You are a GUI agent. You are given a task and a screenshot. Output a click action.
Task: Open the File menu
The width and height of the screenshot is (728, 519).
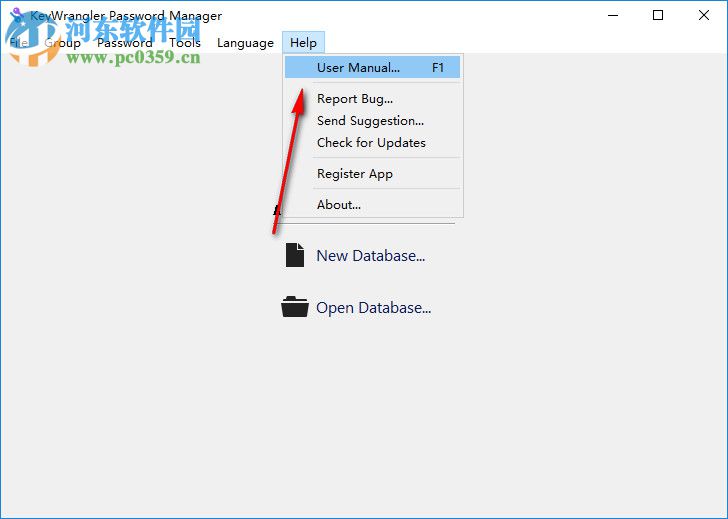[19, 43]
